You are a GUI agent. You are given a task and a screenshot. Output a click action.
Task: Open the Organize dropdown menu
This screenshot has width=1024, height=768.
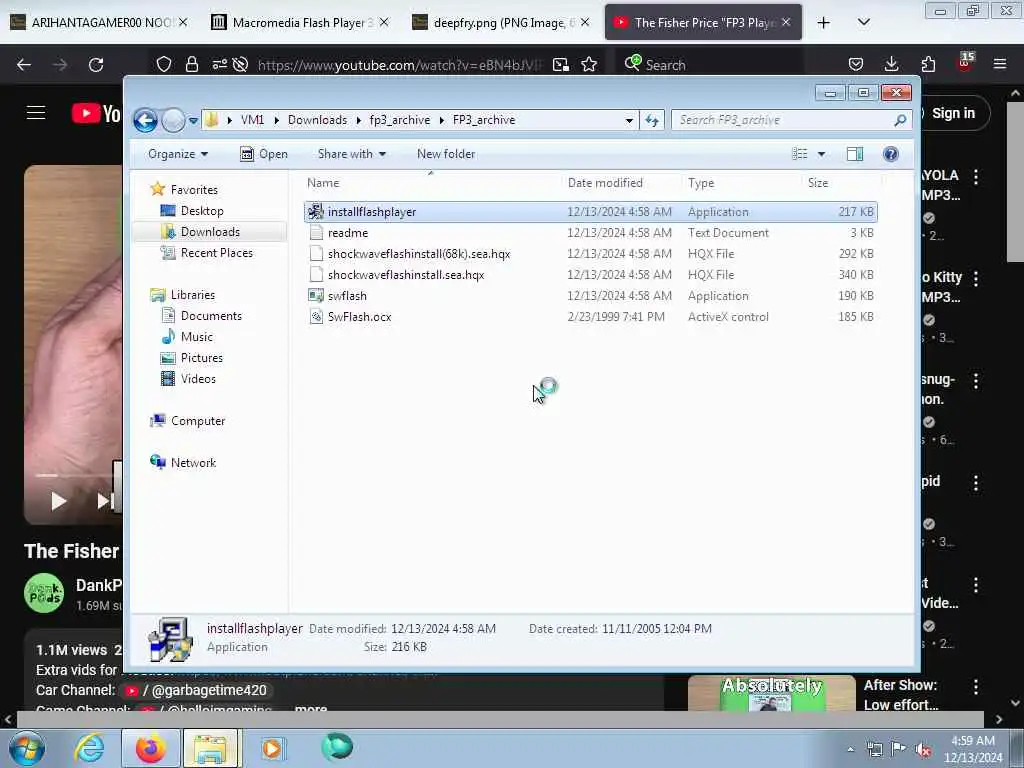(x=178, y=154)
